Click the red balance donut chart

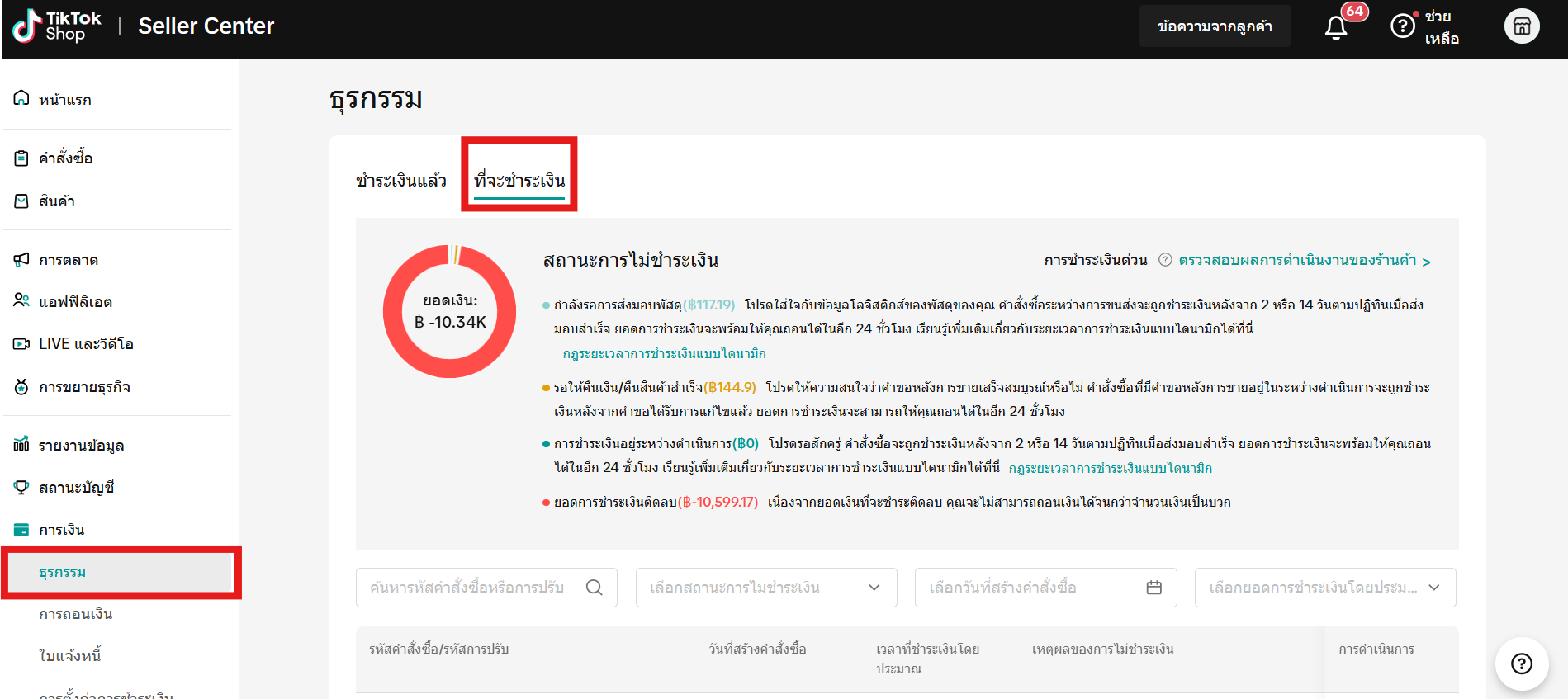point(450,311)
